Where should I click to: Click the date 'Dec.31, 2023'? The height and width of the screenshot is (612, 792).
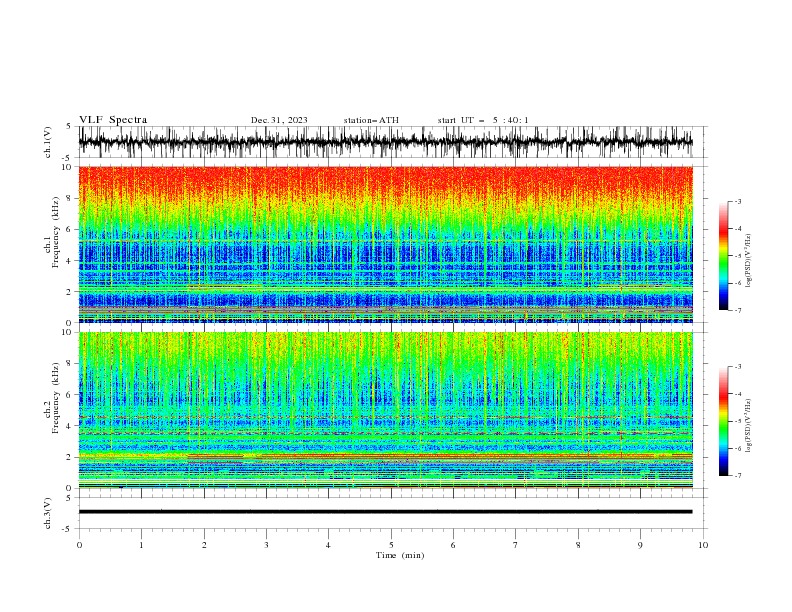(279, 120)
